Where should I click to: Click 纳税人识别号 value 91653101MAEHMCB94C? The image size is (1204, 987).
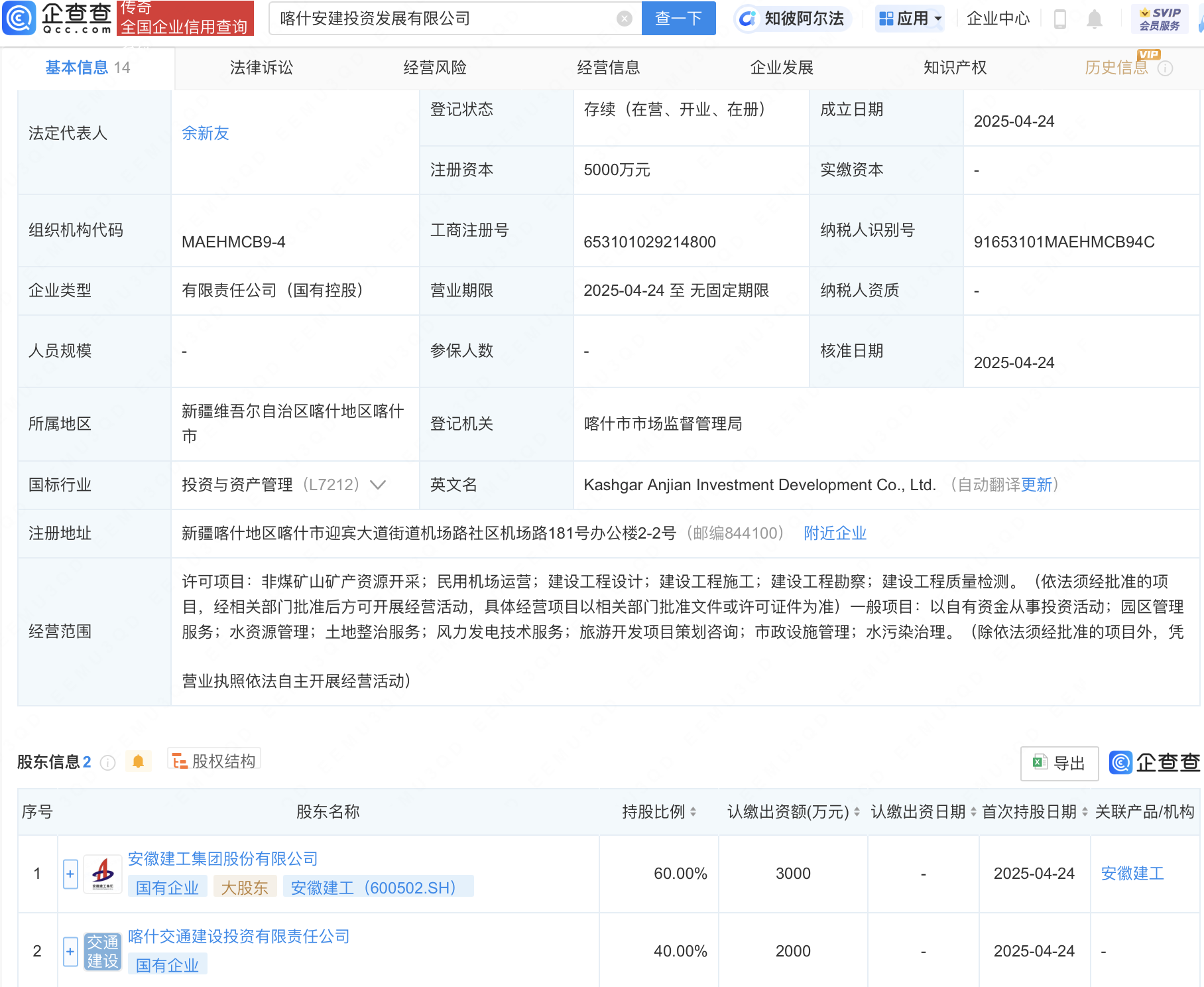pyautogui.click(x=1064, y=242)
